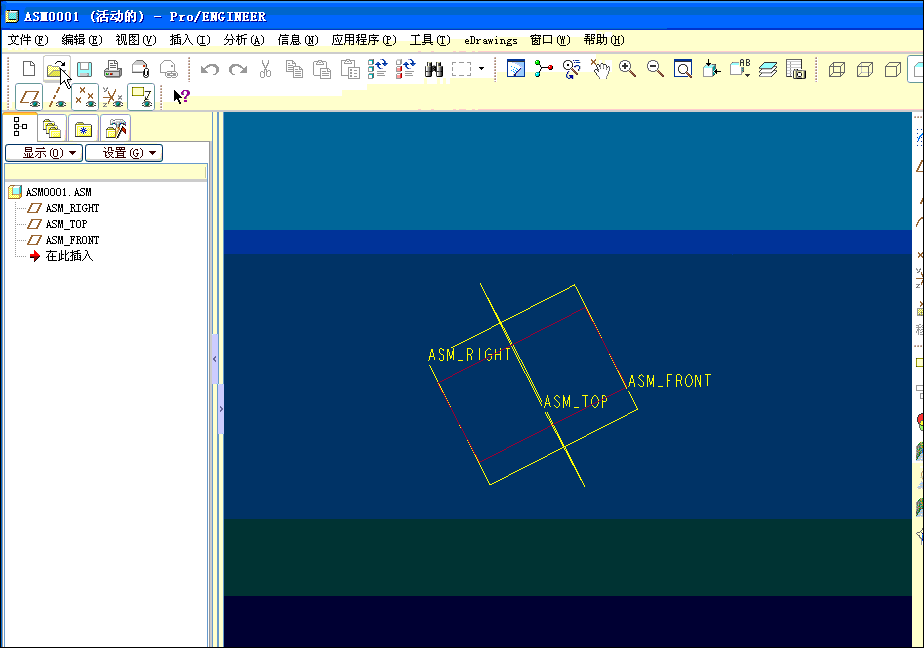Send mail with link icon
Image resolution: width=924 pixels, height=648 pixels.
(x=169, y=70)
